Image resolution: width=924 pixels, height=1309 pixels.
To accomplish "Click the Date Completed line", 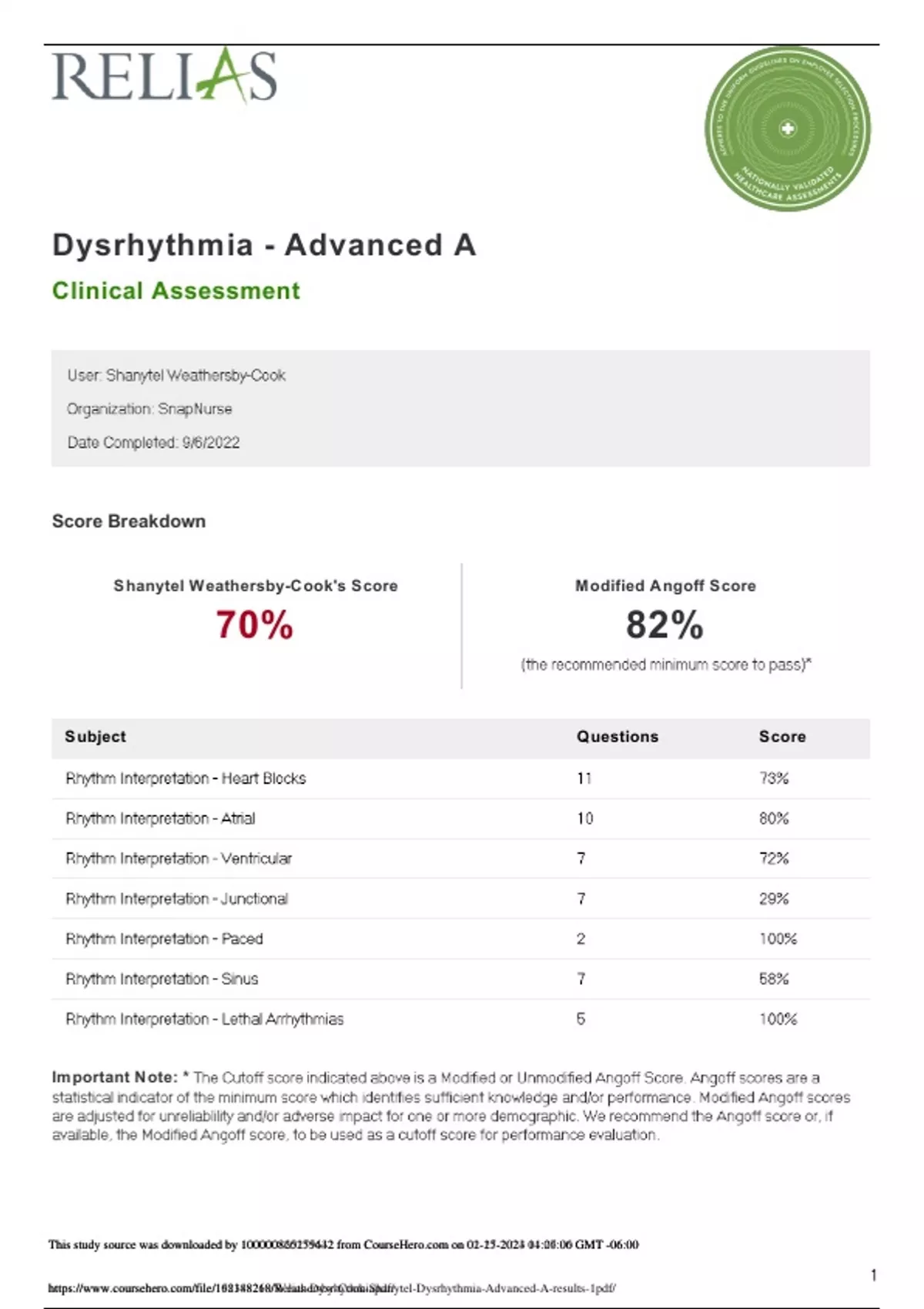I will tap(153, 443).
